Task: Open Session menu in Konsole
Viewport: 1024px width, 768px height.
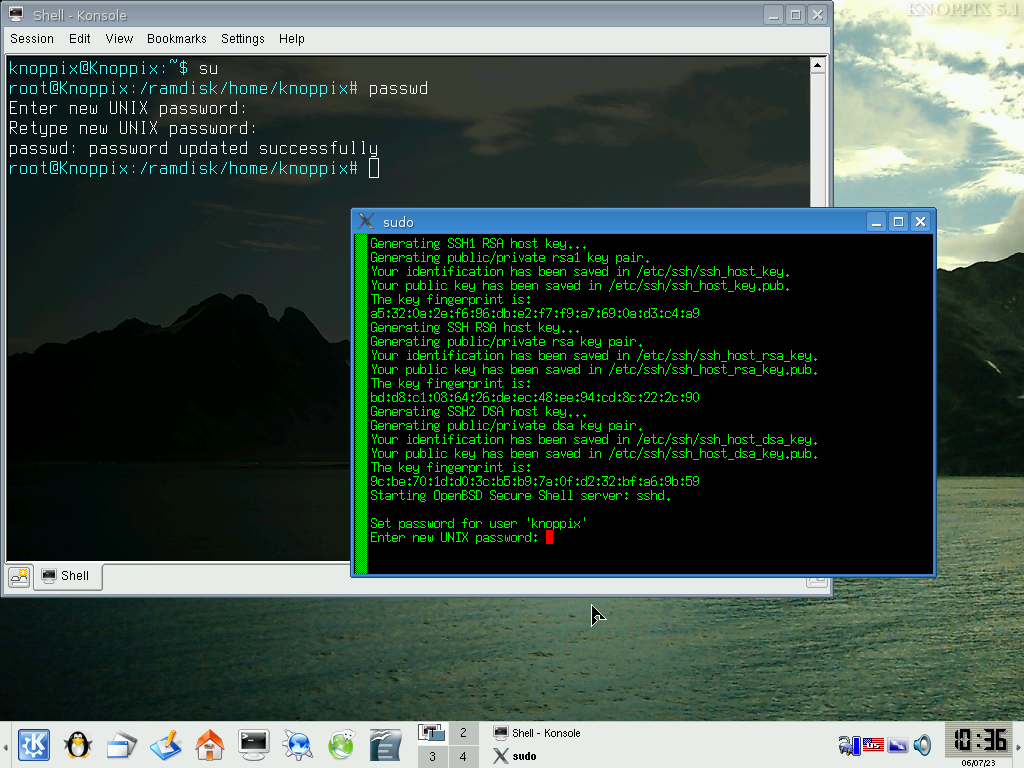Action: 32,39
